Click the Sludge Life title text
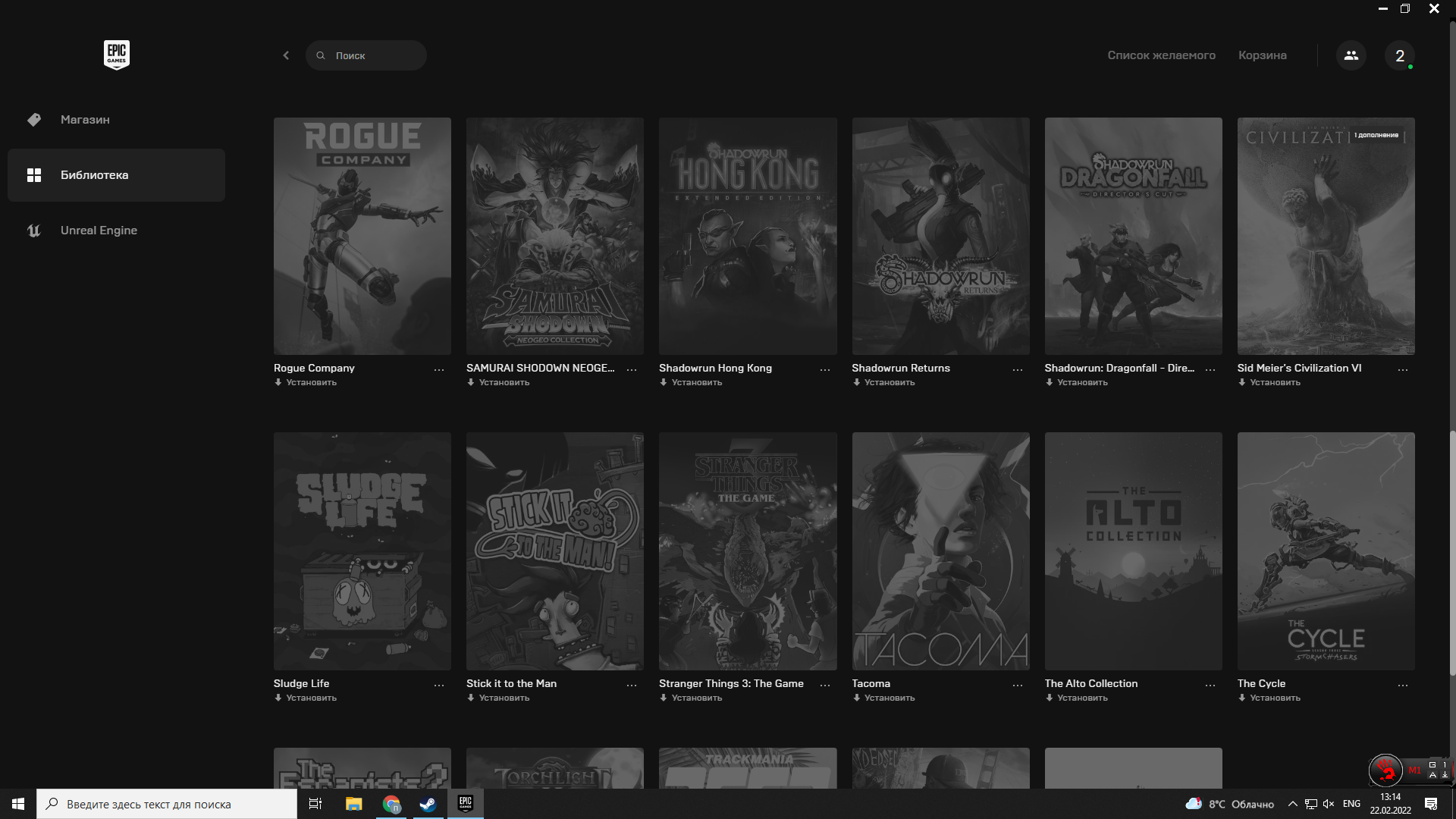 301,683
